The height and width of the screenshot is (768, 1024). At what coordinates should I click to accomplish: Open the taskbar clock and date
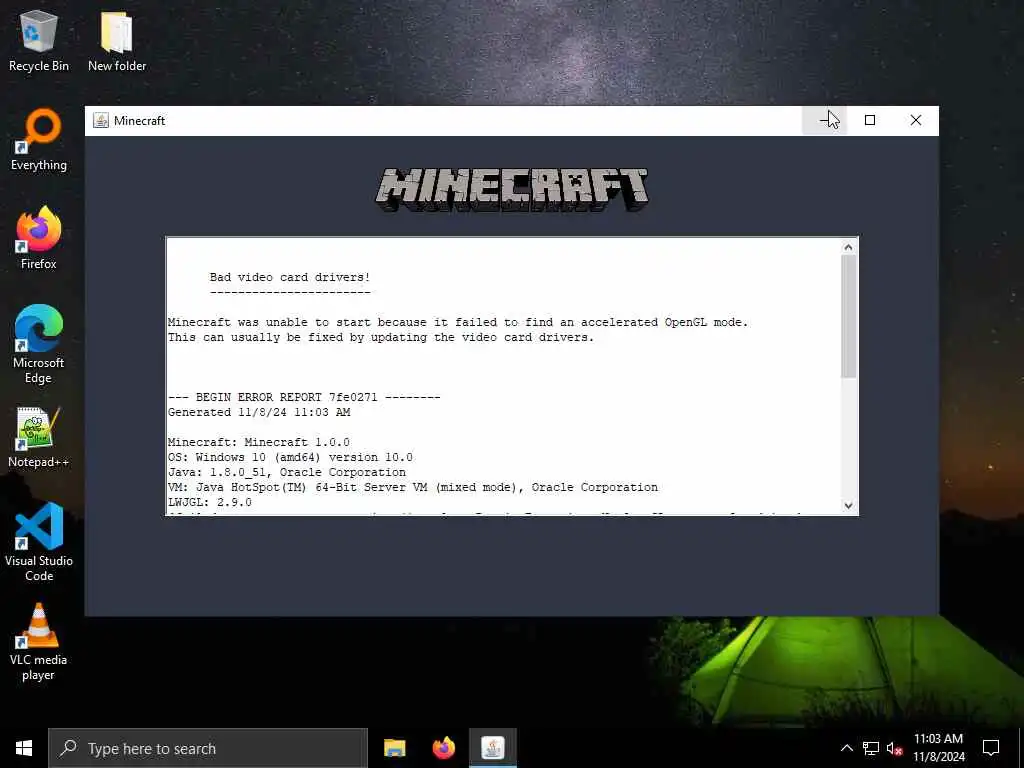coord(938,748)
